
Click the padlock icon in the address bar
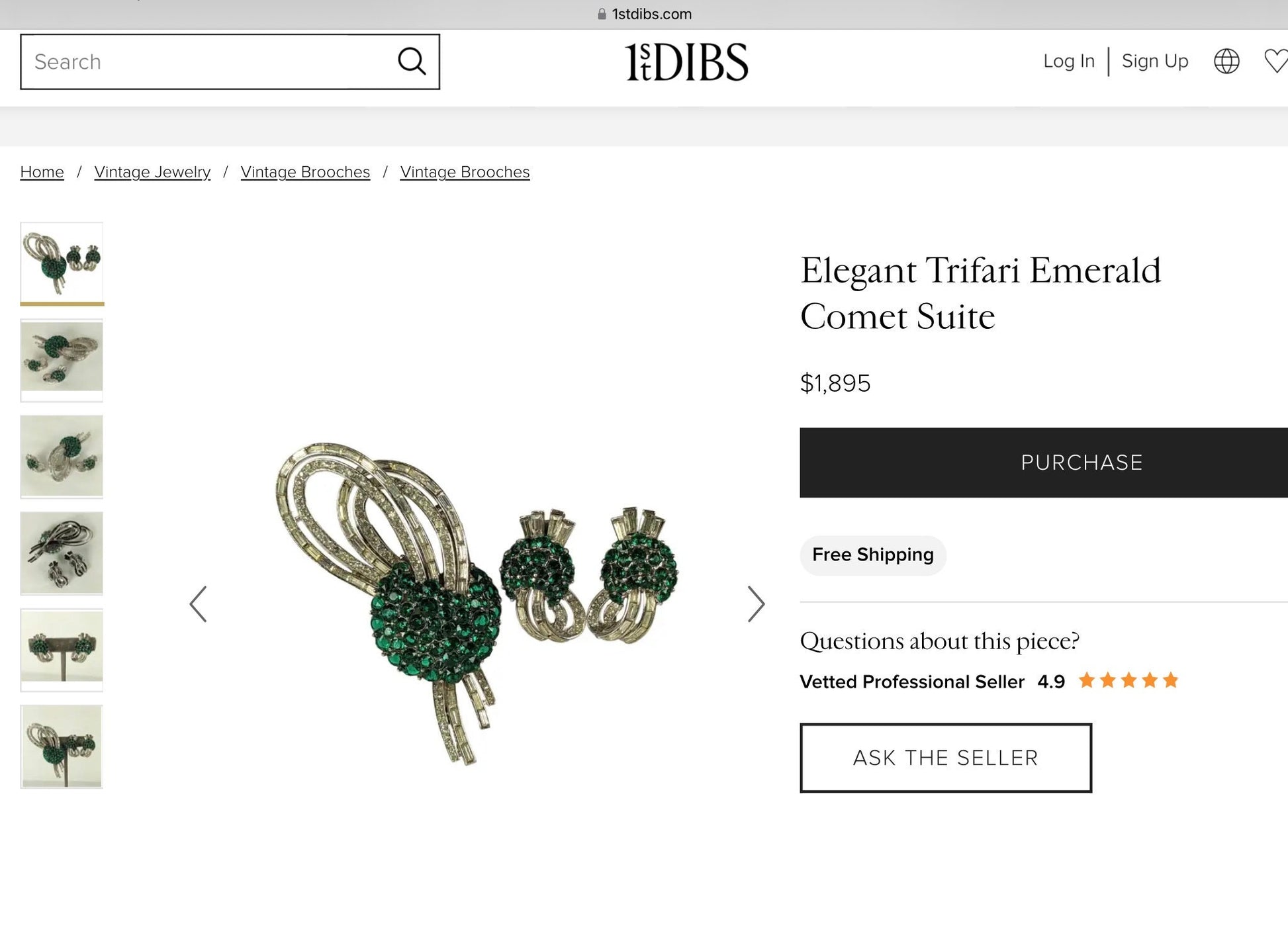point(602,14)
